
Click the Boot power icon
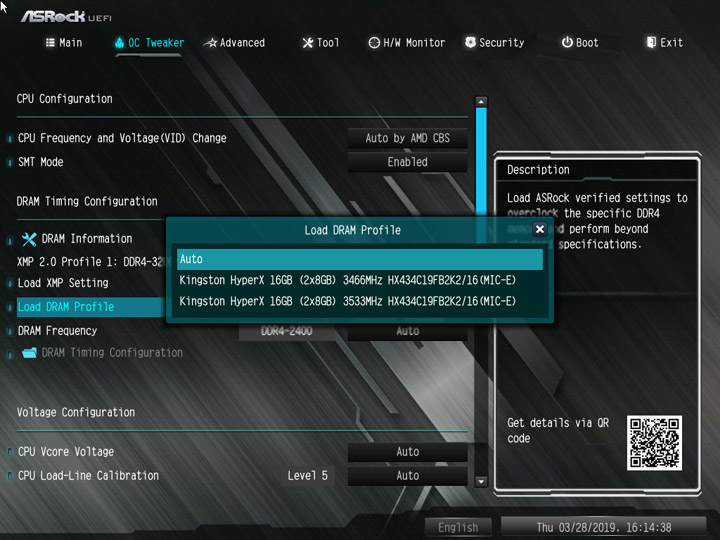click(567, 42)
